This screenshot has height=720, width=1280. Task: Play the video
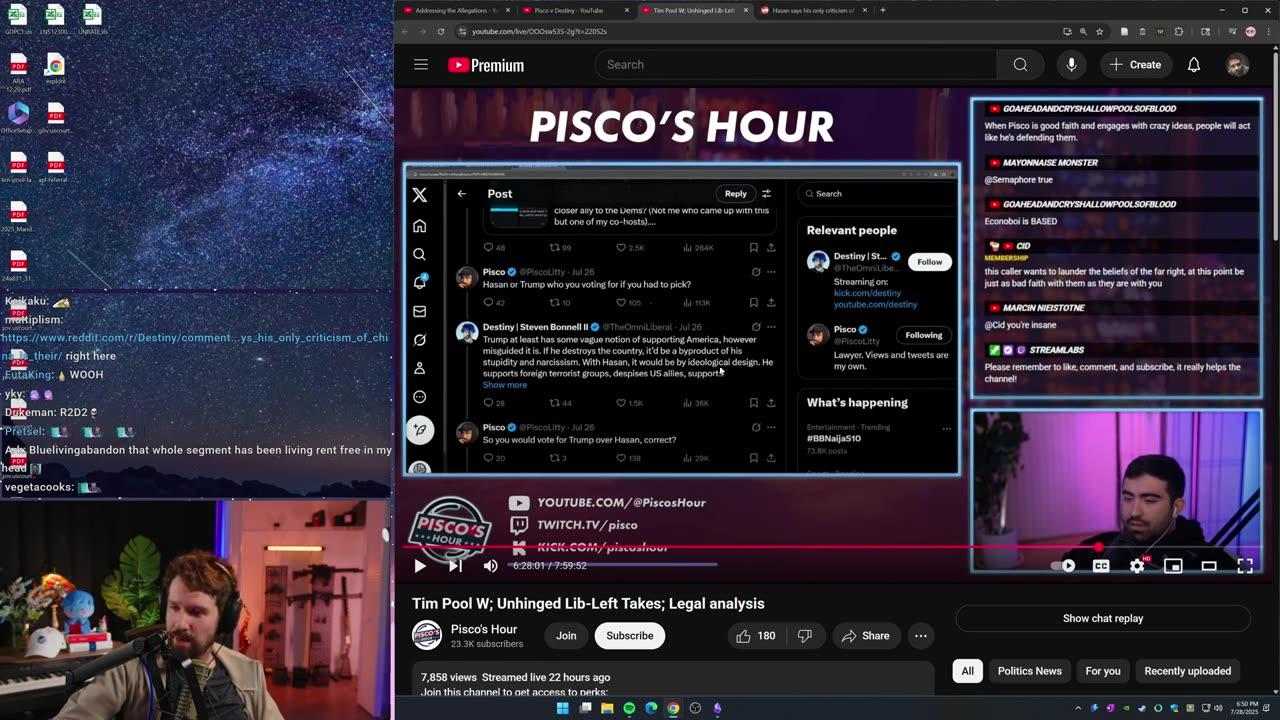coord(420,566)
